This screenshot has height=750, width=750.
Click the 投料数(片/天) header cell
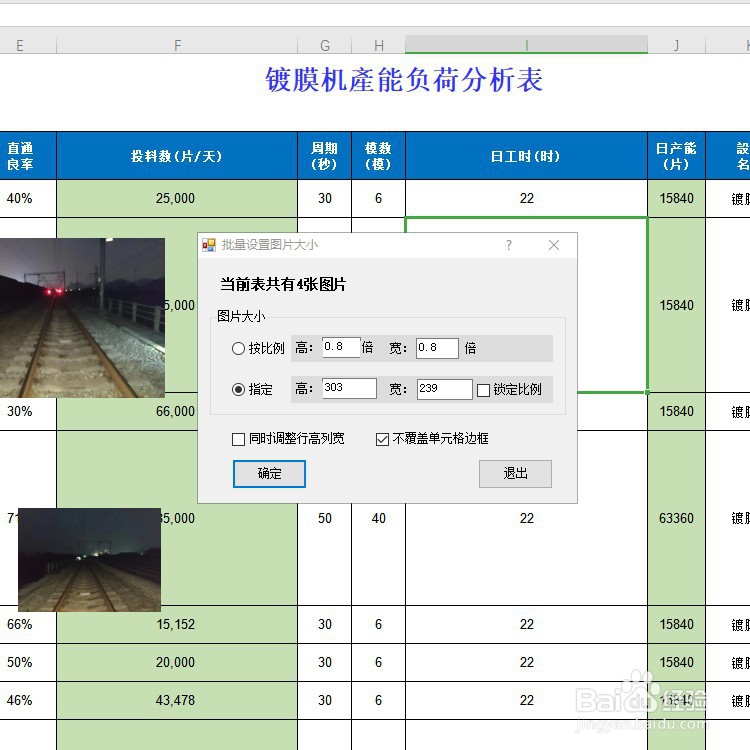(177, 156)
